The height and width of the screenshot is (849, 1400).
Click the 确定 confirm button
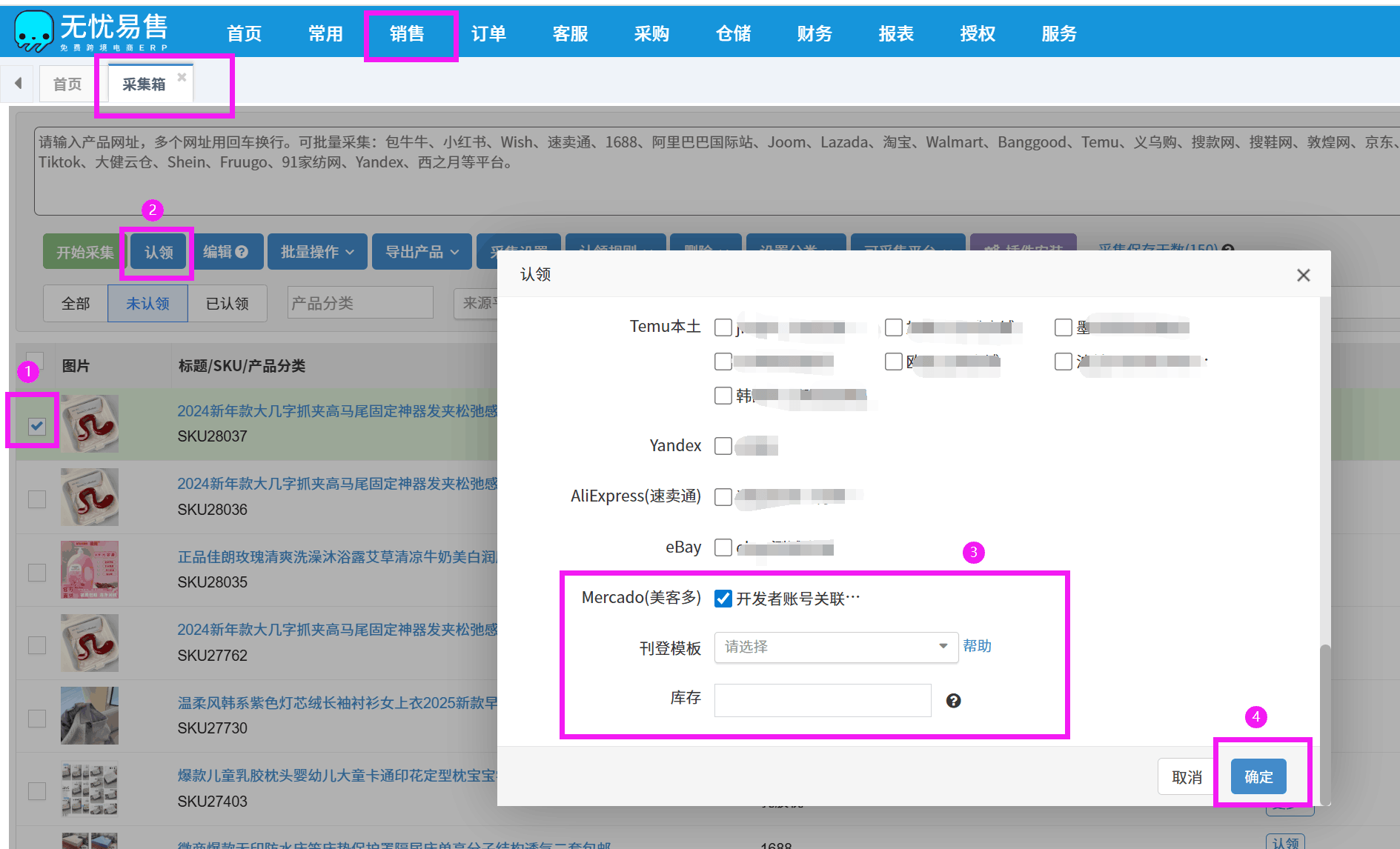click(1258, 776)
